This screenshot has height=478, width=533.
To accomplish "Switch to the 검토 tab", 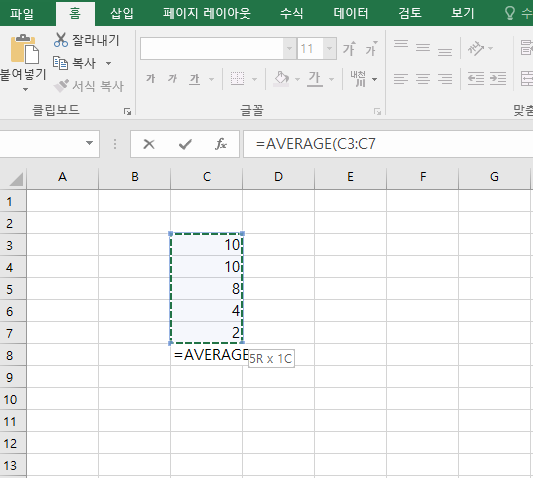I will pos(410,14).
